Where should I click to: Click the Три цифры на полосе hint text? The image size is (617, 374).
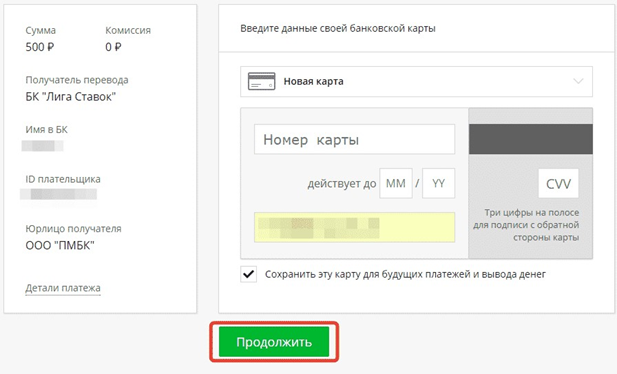[x=526, y=225]
